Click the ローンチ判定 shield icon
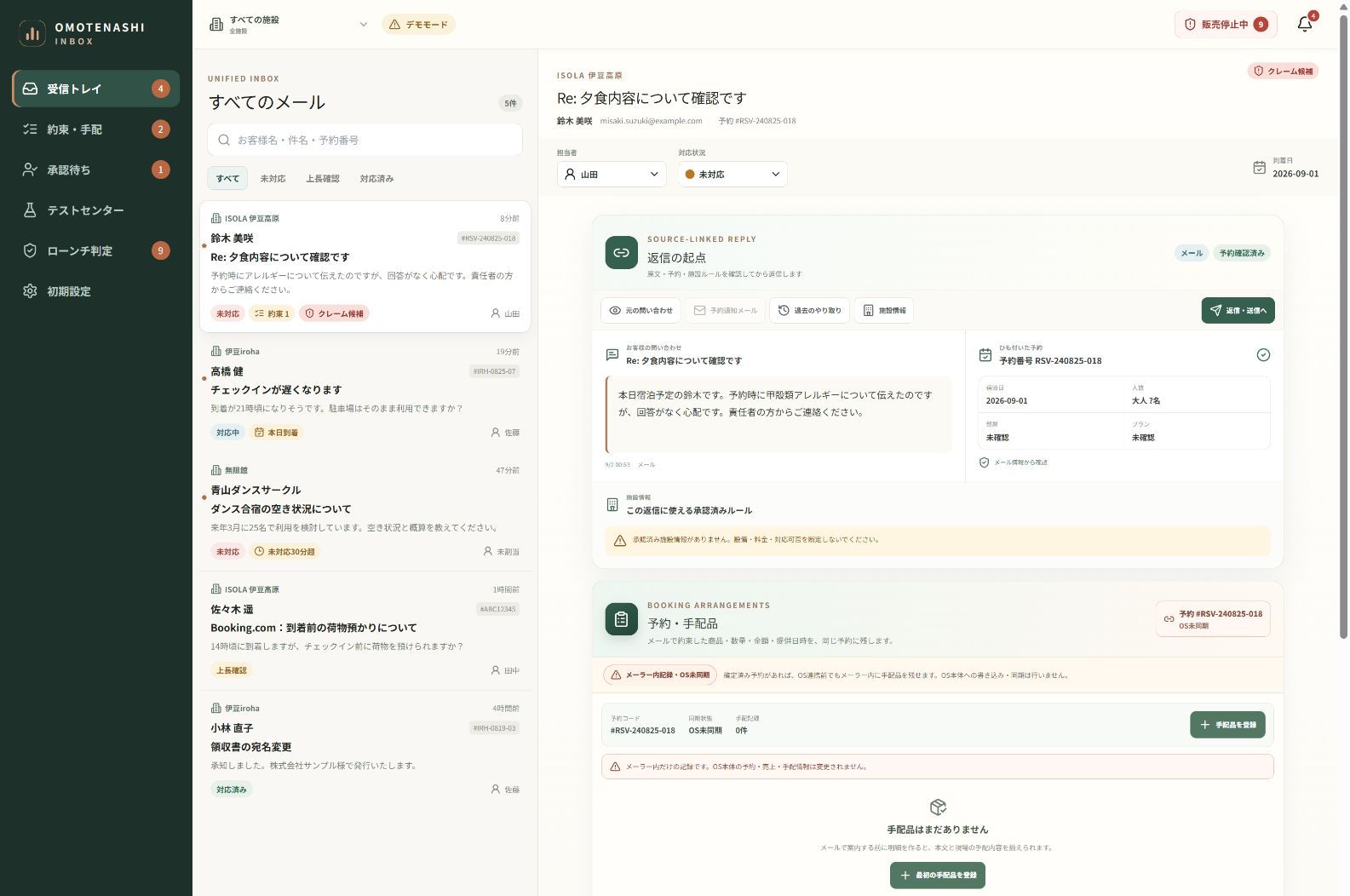Viewport: 1350px width, 896px height. pos(30,250)
